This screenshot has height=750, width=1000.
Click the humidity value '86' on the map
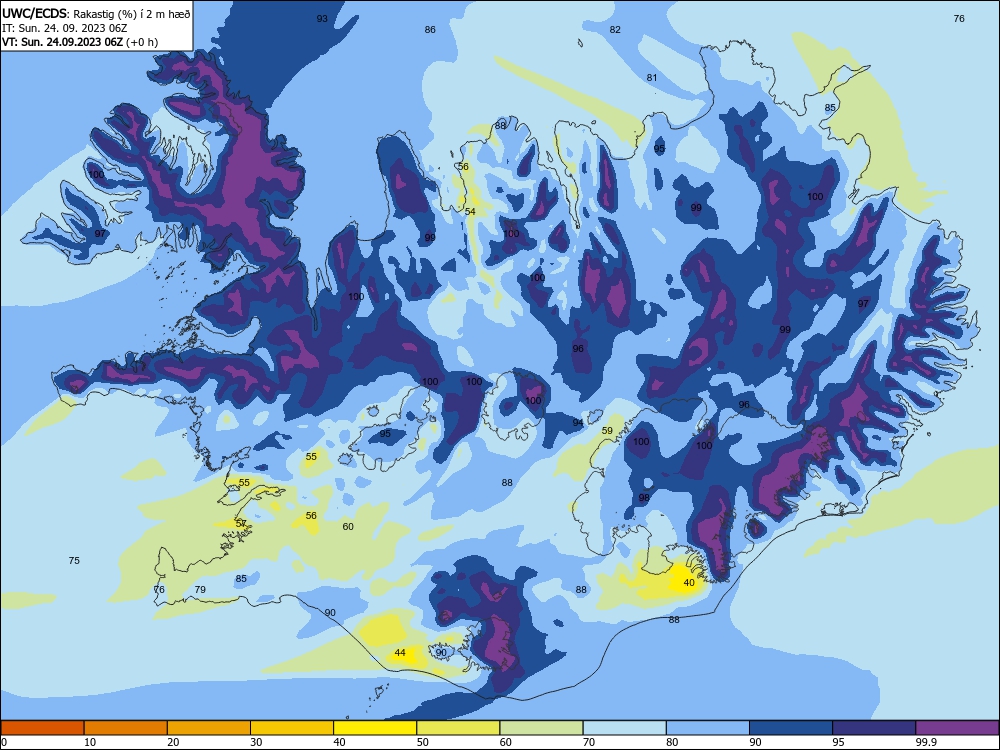point(430,29)
